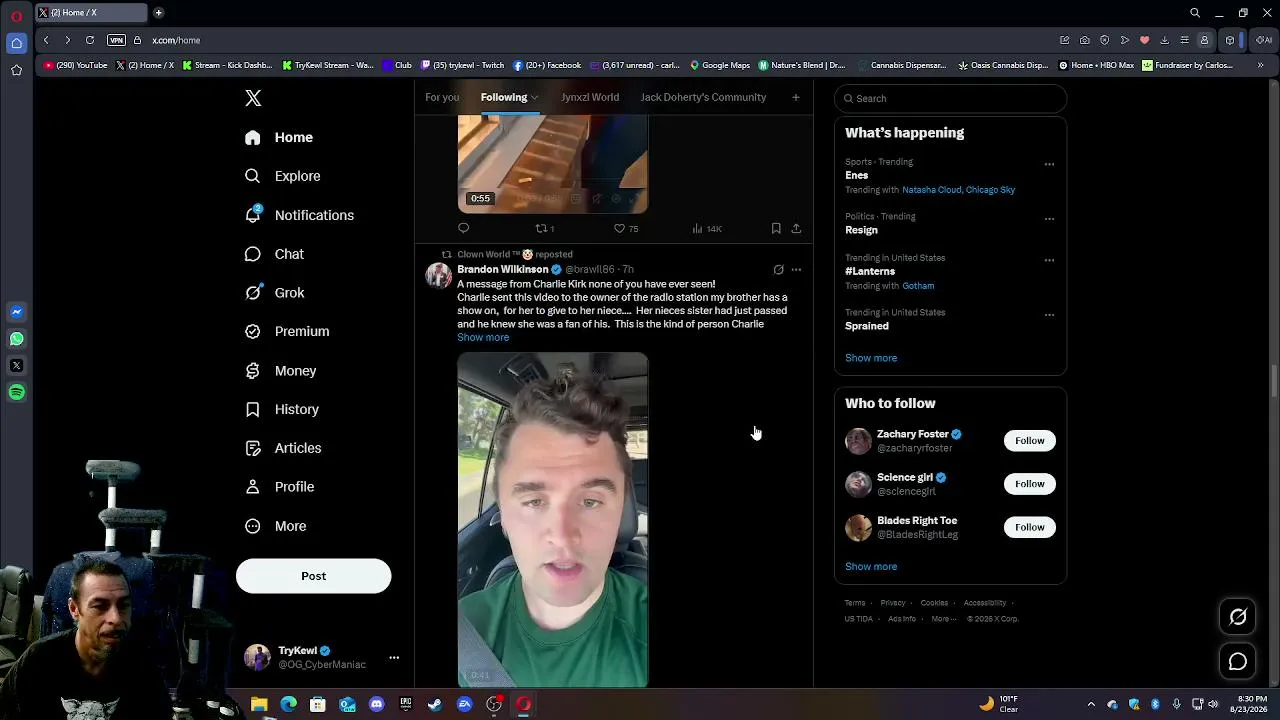The image size is (1280, 720).
Task: Open Grok action on Brandon Wilkinson post
Action: click(x=778, y=269)
